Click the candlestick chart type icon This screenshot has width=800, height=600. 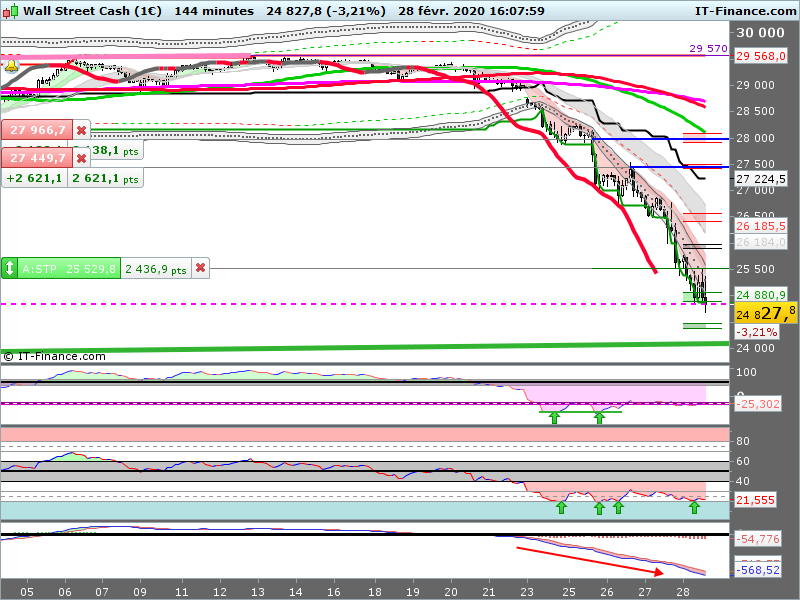tap(10, 11)
